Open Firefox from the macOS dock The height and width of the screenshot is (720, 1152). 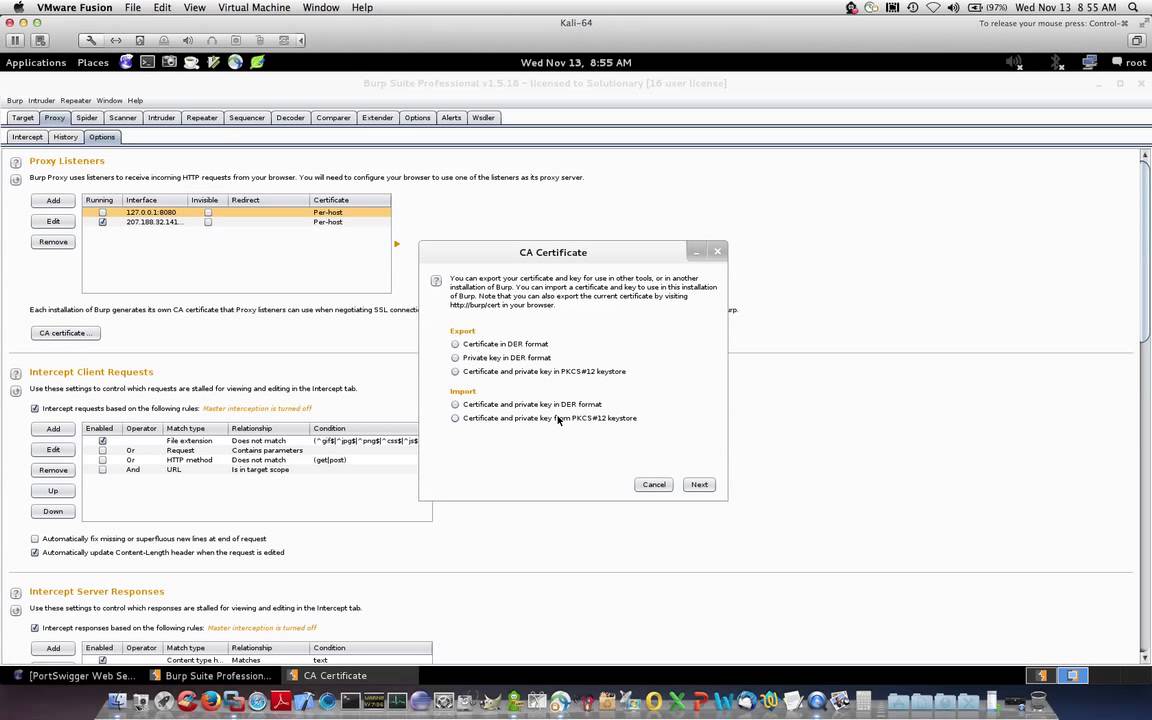[211, 701]
